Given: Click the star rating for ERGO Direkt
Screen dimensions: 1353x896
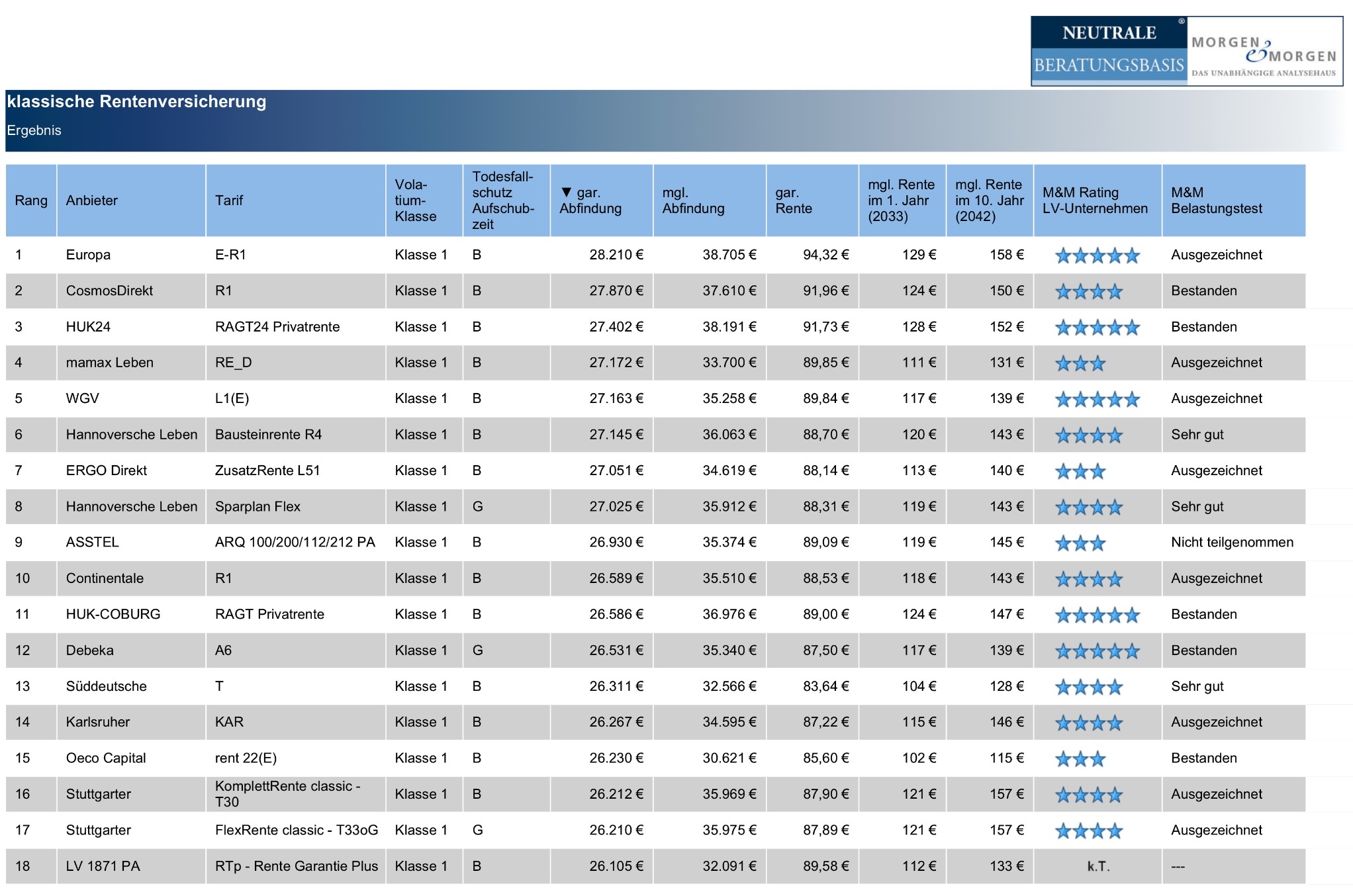Looking at the screenshot, I should pyautogui.click(x=1080, y=471).
